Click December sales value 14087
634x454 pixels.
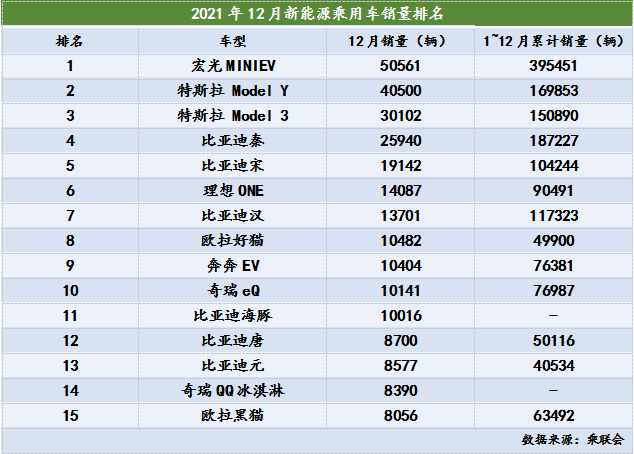click(400, 191)
